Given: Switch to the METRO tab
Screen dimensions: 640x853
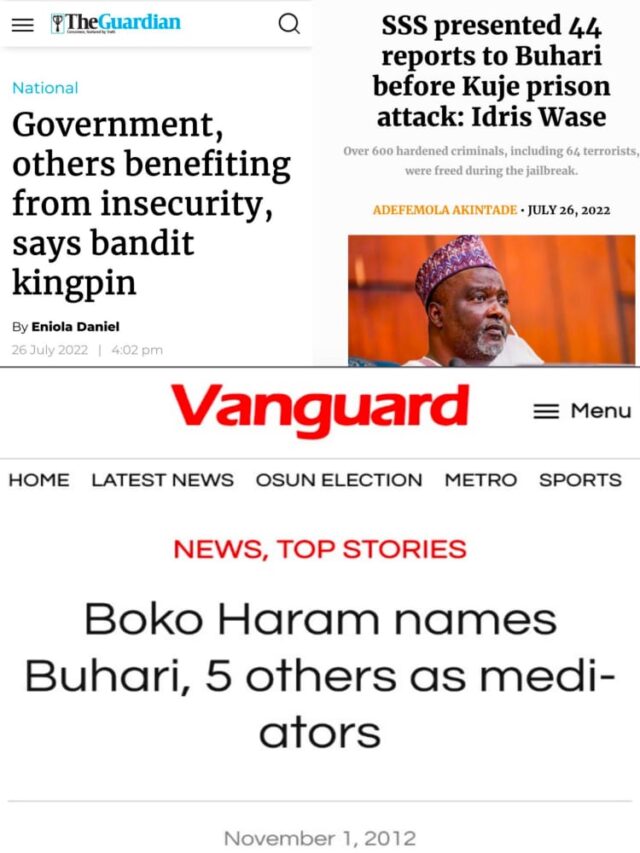Looking at the screenshot, I should (x=481, y=480).
